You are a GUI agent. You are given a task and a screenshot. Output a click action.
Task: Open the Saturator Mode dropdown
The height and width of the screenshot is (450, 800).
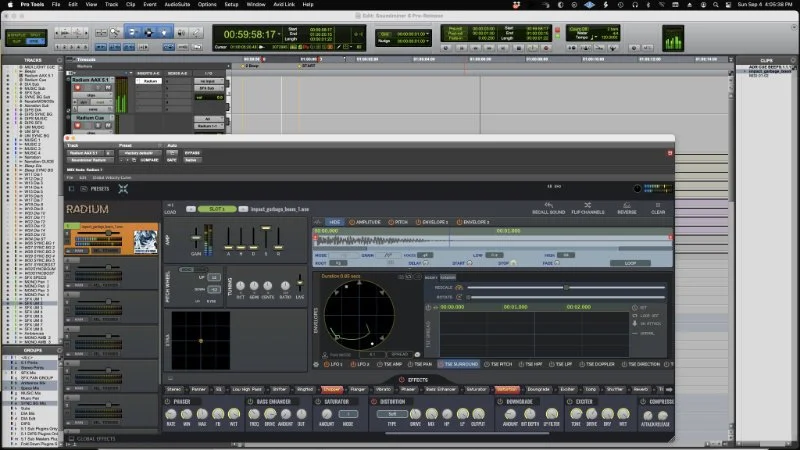pos(348,414)
